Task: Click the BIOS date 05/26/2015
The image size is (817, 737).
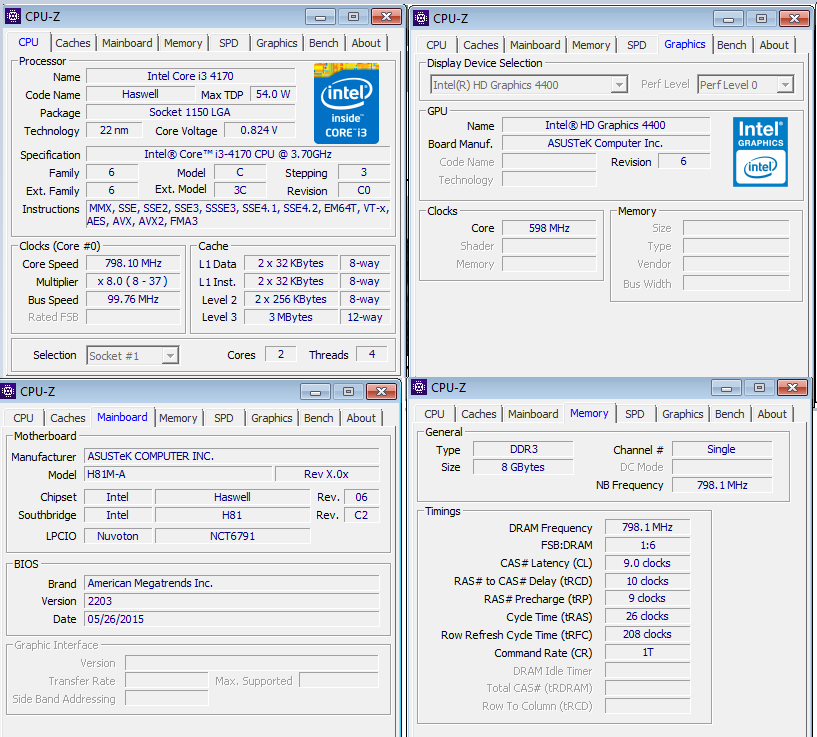Action: [231, 619]
